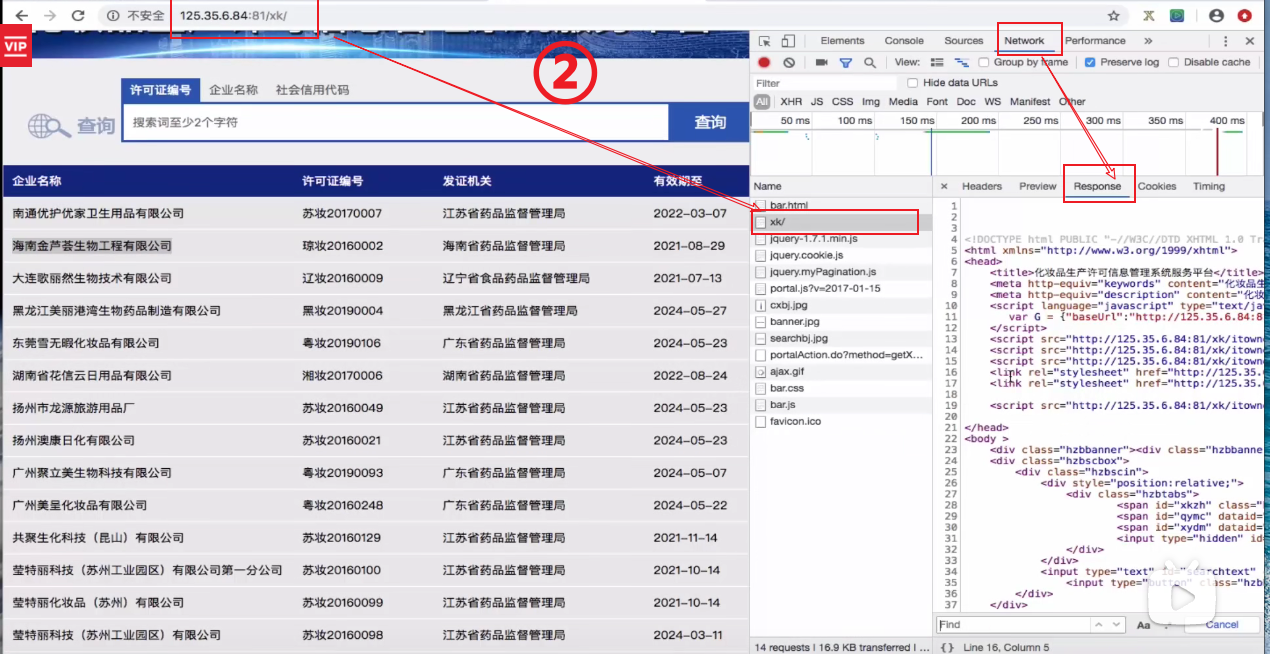This screenshot has height=654, width=1270.
Task: Select the 社会信用代码 search tab
Action: click(313, 90)
